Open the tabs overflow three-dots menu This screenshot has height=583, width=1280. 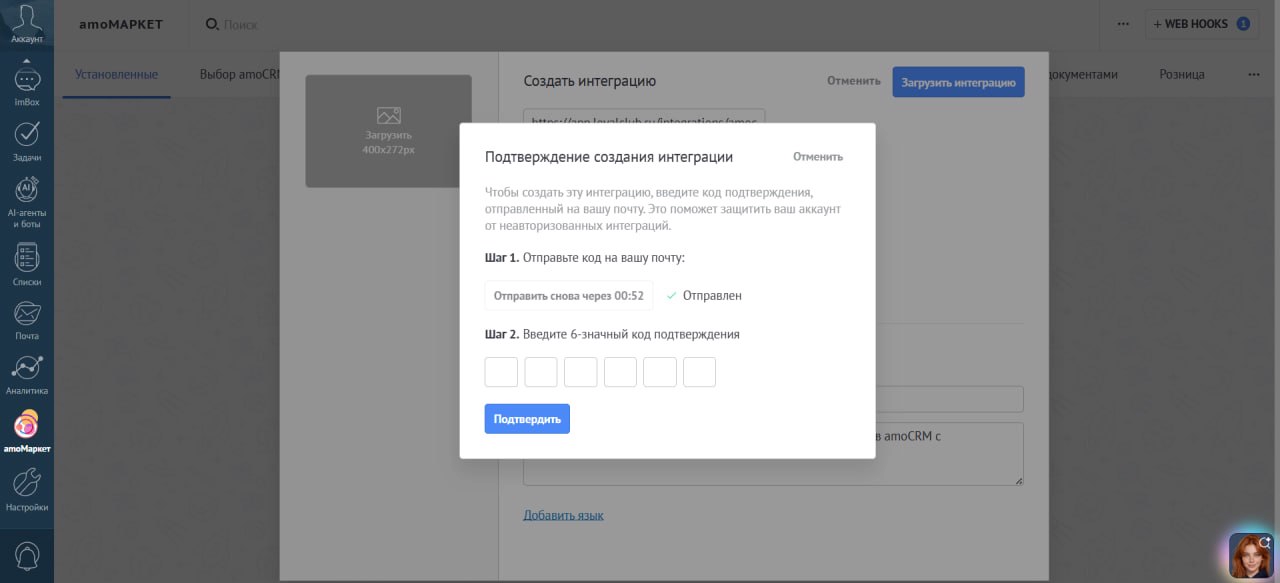(1254, 74)
